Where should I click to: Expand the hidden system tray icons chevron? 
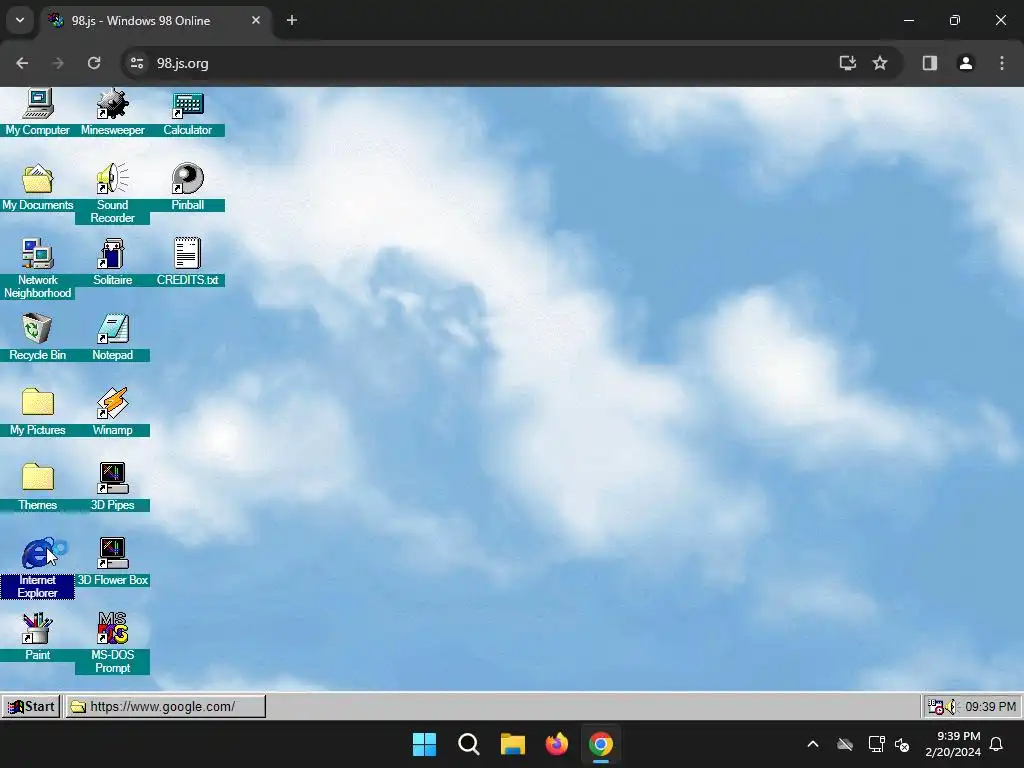pos(813,744)
